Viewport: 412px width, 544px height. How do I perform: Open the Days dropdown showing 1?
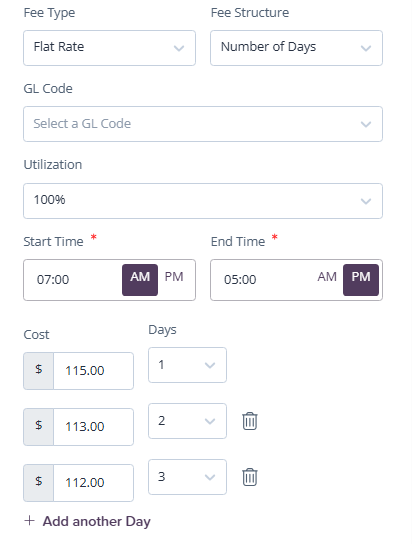click(x=187, y=365)
